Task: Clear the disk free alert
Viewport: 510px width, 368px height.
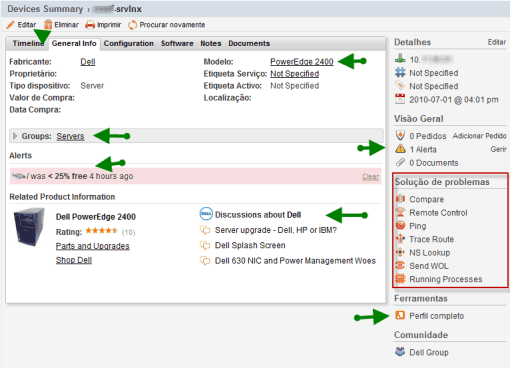Action: [371, 176]
